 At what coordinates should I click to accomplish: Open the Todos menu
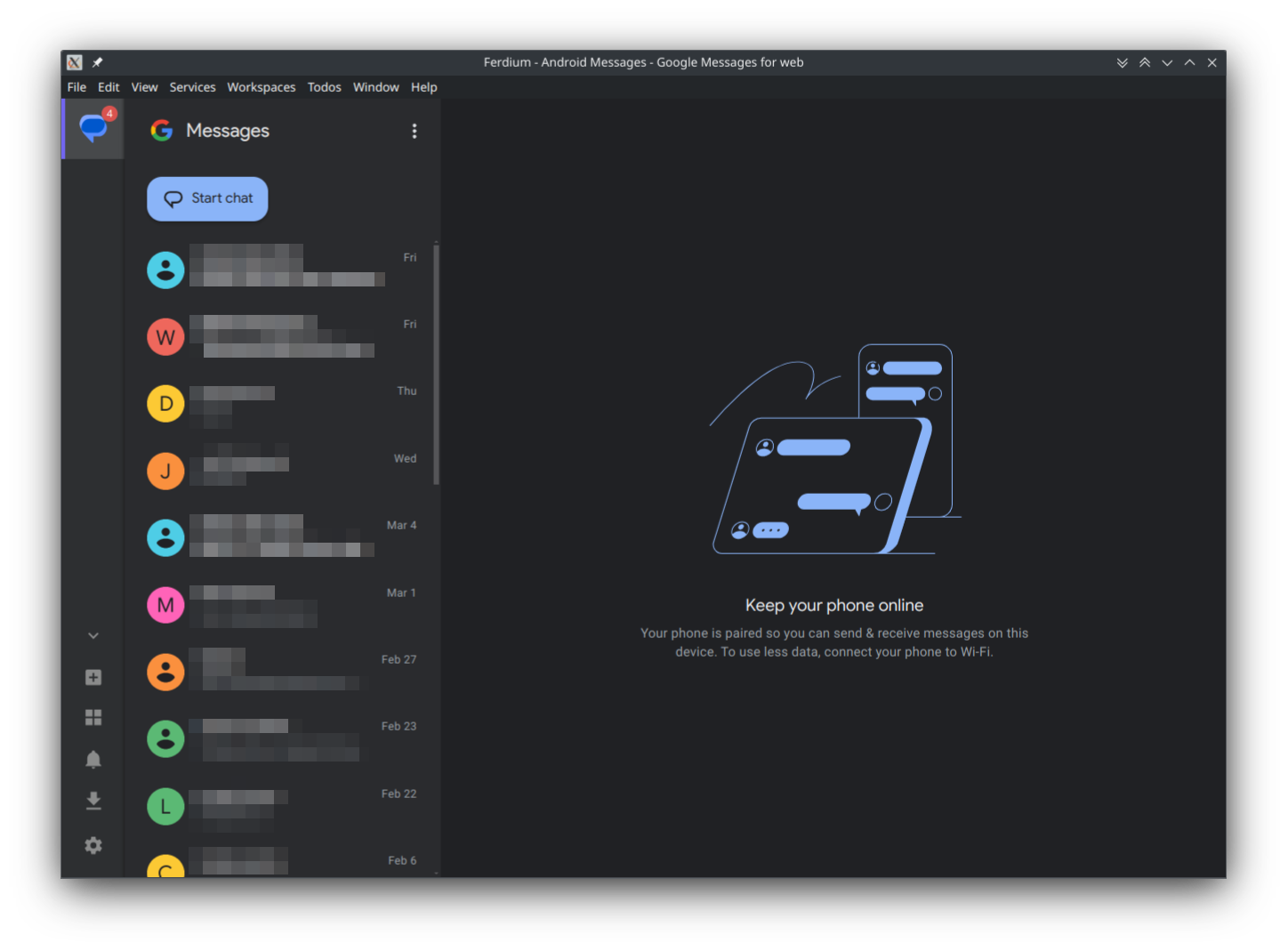point(324,87)
